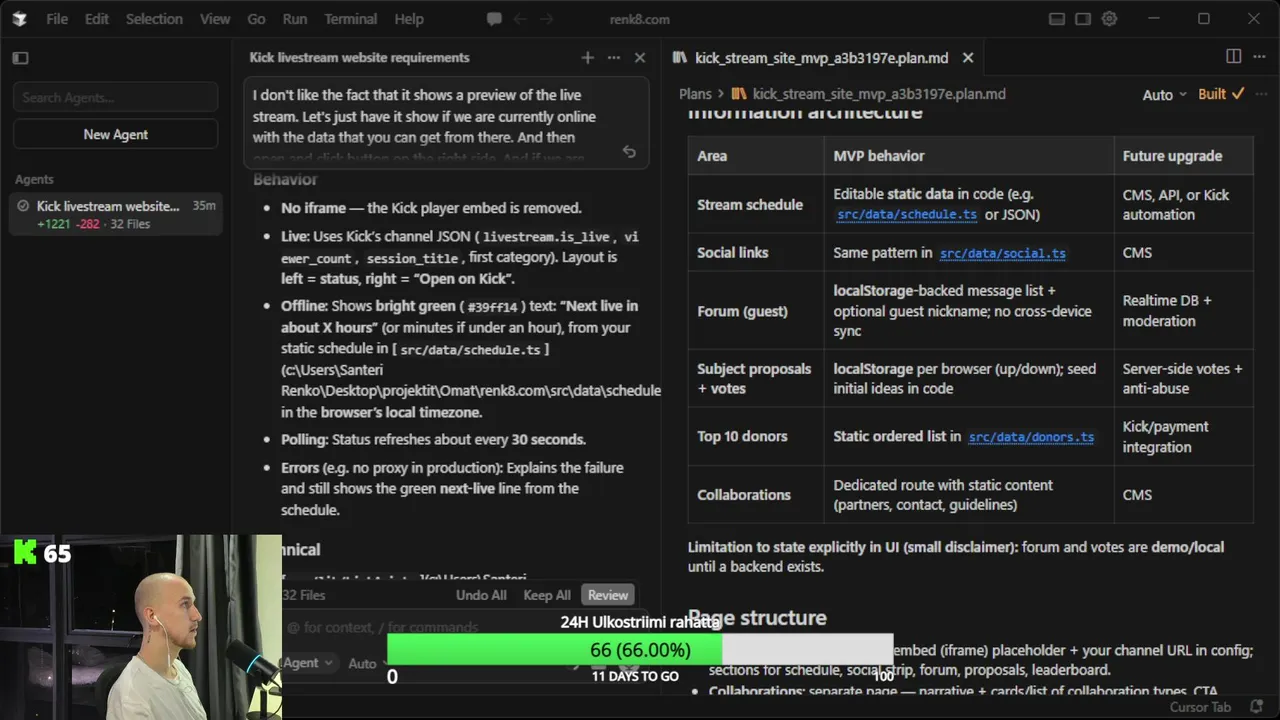Click the 'Kick/payment integration' cell

1184,437
